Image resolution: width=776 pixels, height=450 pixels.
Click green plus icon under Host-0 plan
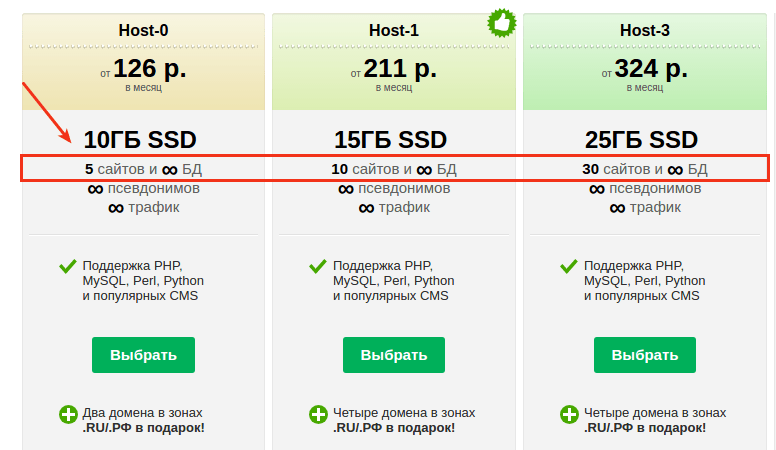[x=68, y=414]
